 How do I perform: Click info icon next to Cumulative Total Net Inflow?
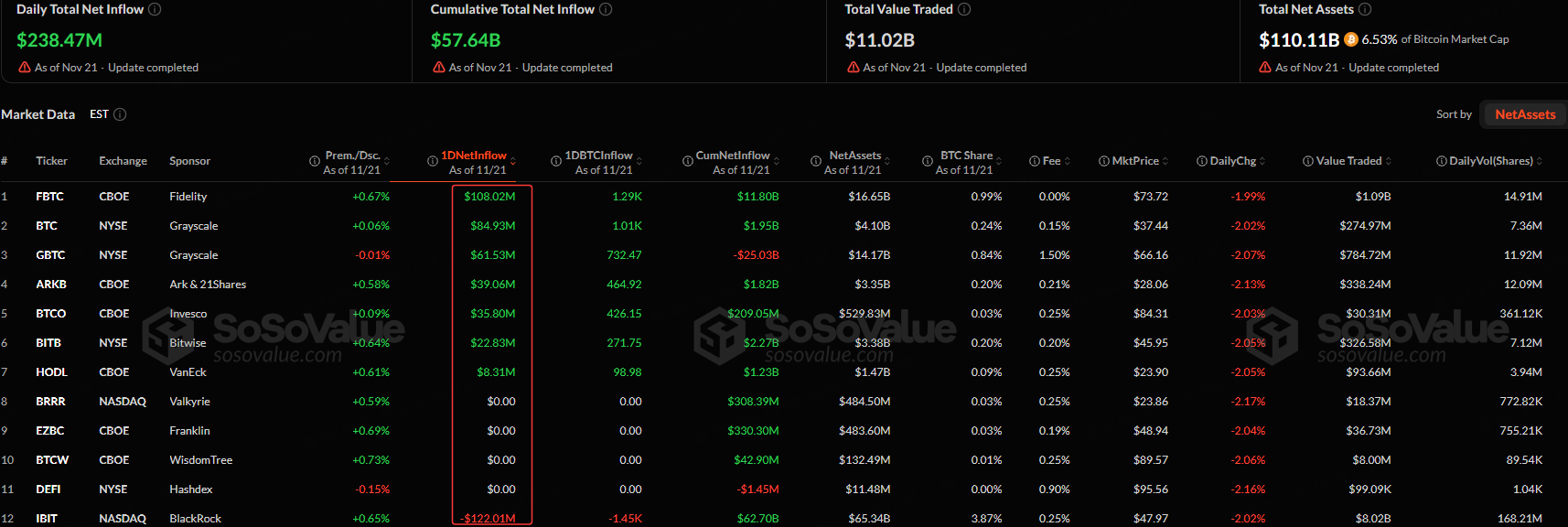point(606,9)
